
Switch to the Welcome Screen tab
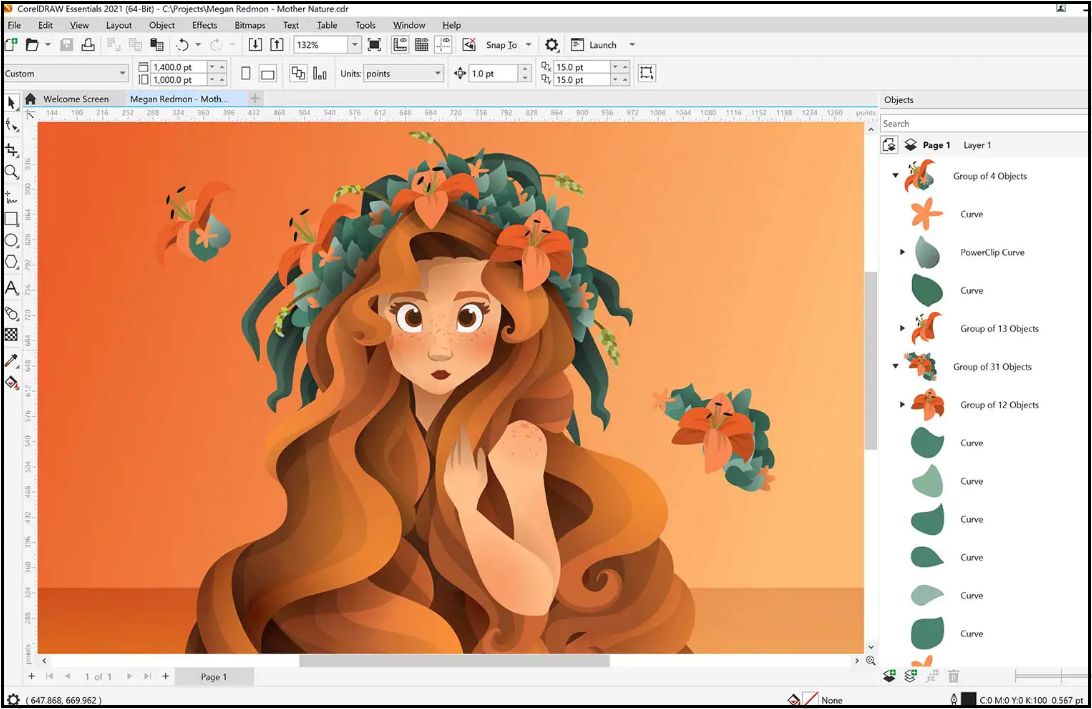pos(75,99)
